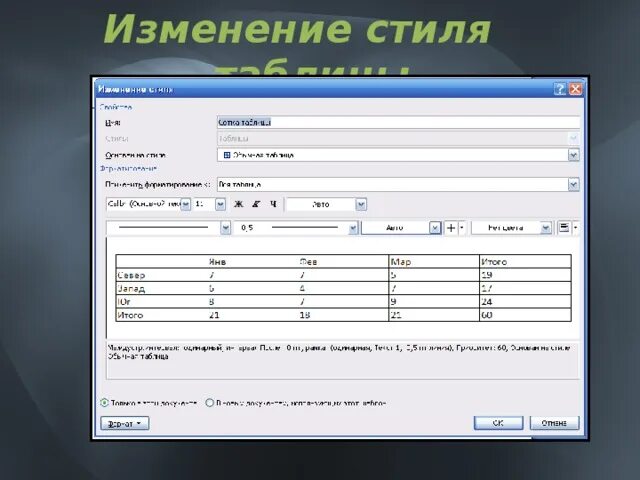Toggle bold (Ж) formatting
The image size is (640, 480).
click(238, 204)
